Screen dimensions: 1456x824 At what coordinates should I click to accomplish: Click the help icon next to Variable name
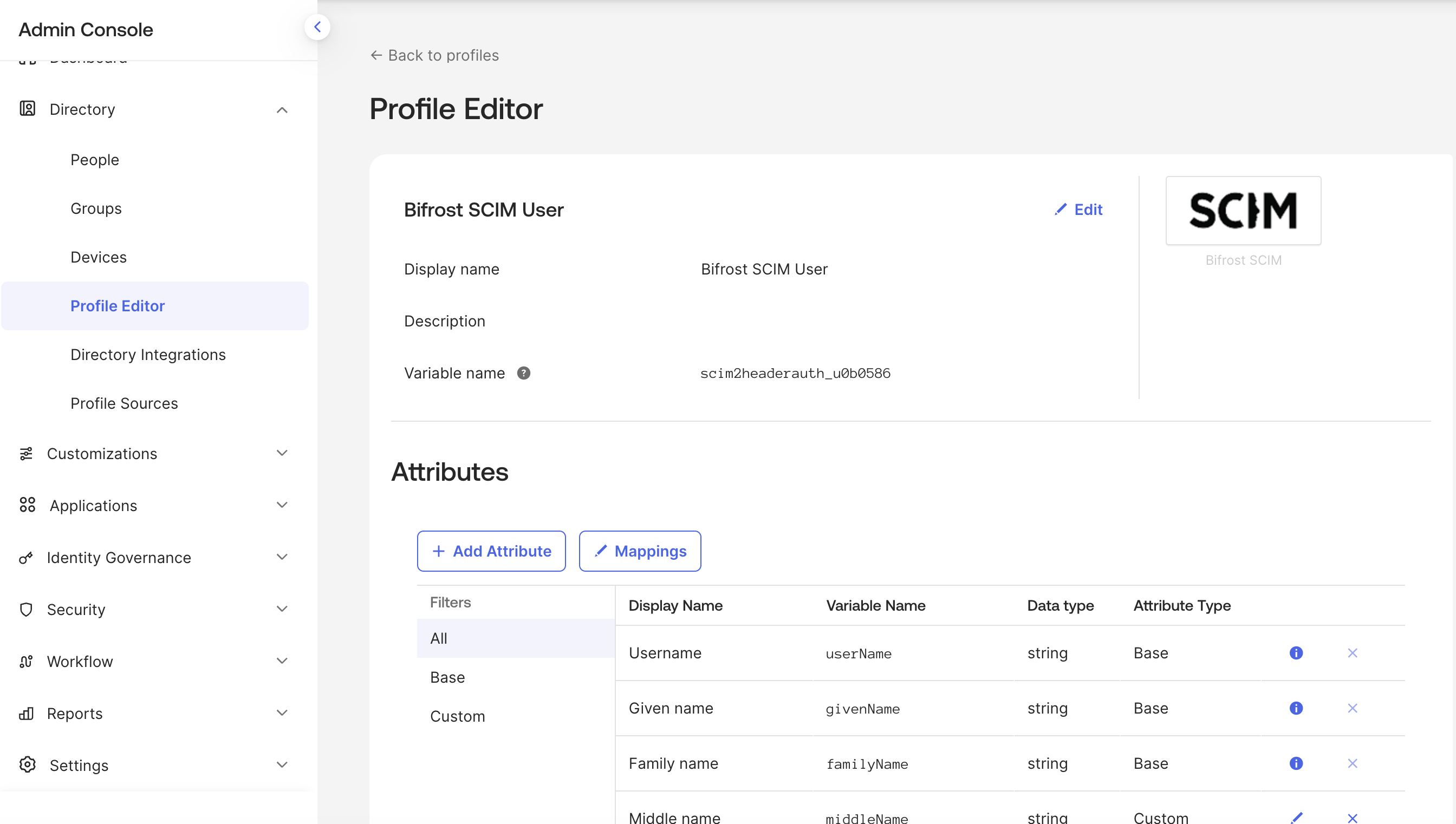524,373
